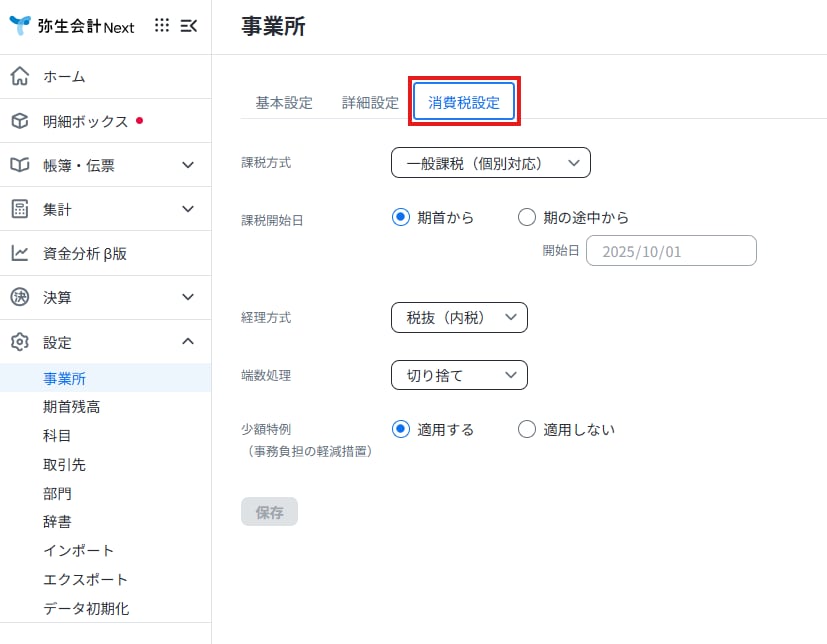Switch to the 基本設定 tab
The width and height of the screenshot is (827, 644).
(x=284, y=102)
